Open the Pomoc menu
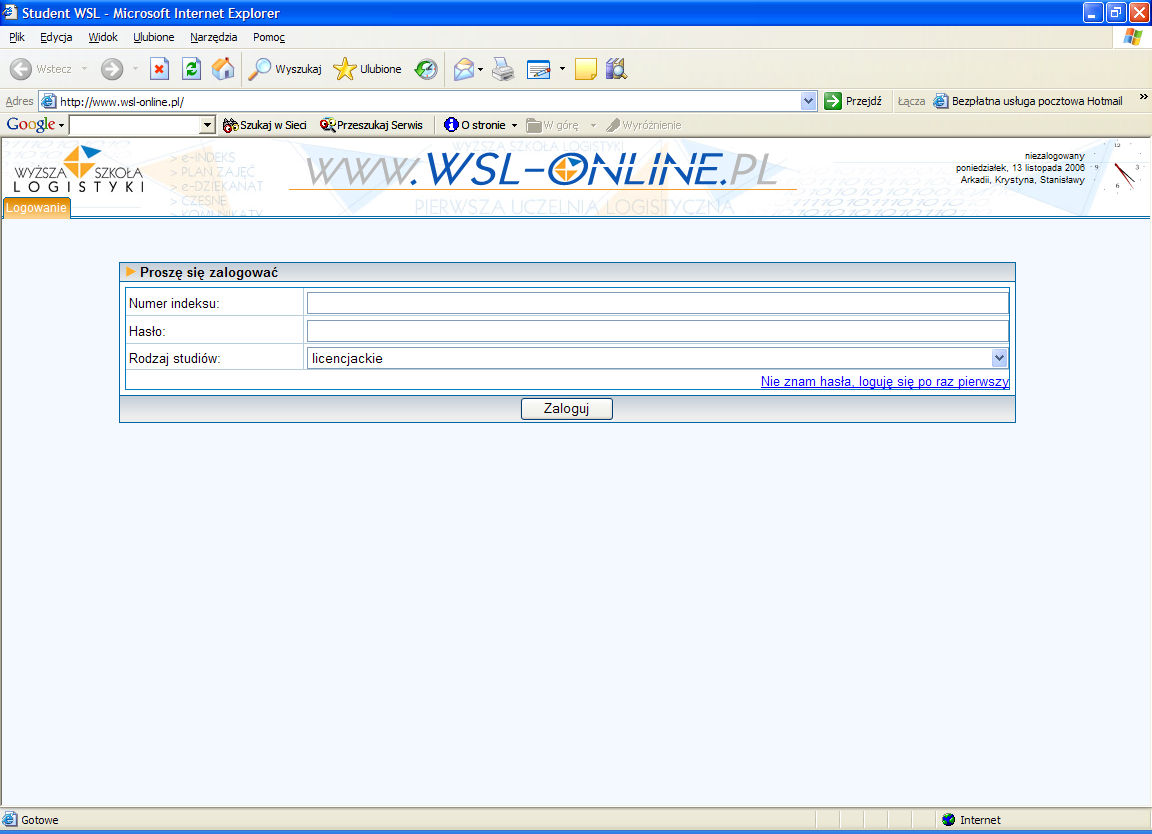Viewport: 1152px width, 834px height. click(x=269, y=37)
